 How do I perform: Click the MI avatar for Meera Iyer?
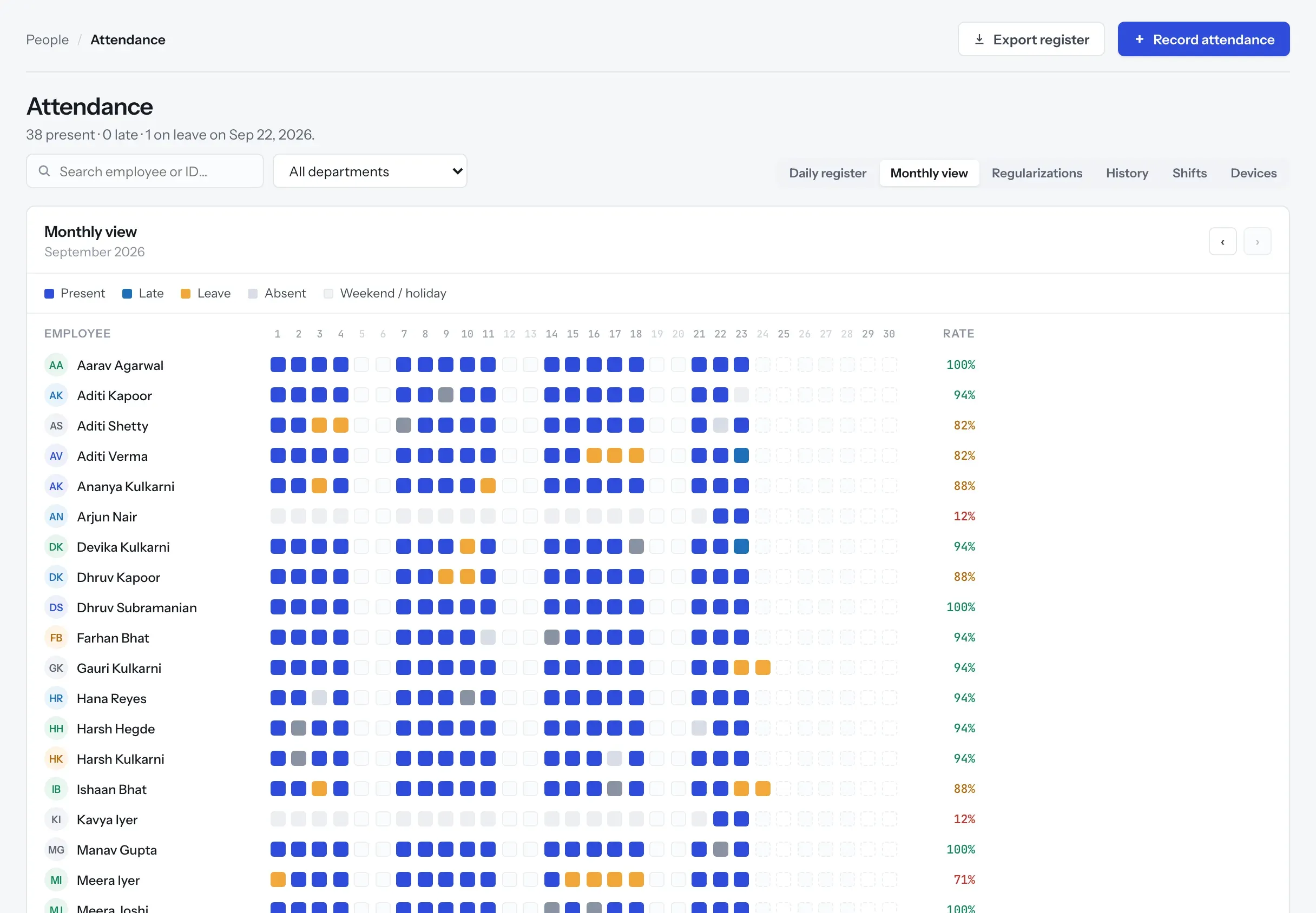56,881
